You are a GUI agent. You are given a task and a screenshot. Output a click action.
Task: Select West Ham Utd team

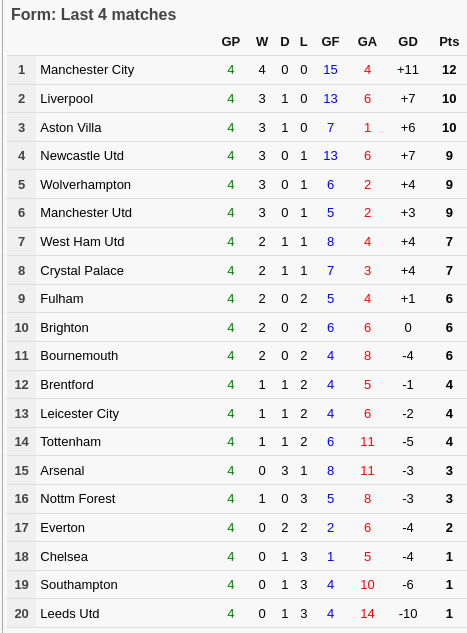(x=82, y=241)
